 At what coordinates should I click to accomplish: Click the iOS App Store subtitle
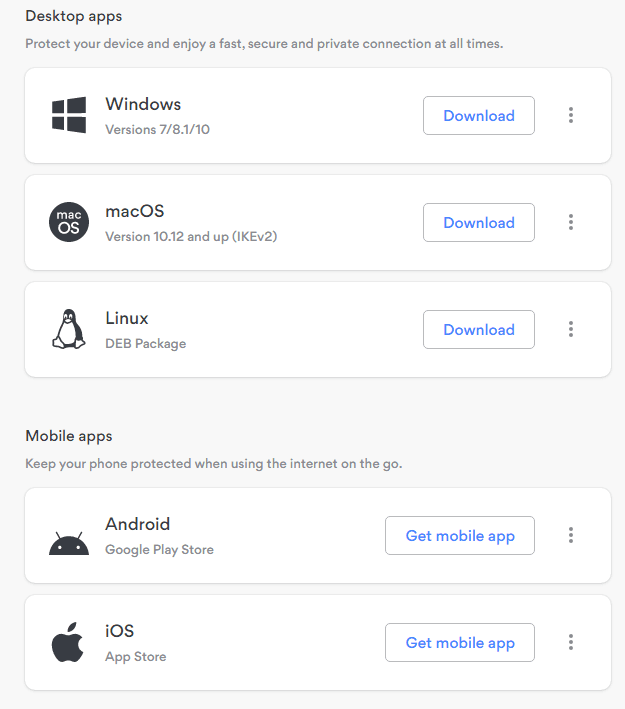pos(136,657)
